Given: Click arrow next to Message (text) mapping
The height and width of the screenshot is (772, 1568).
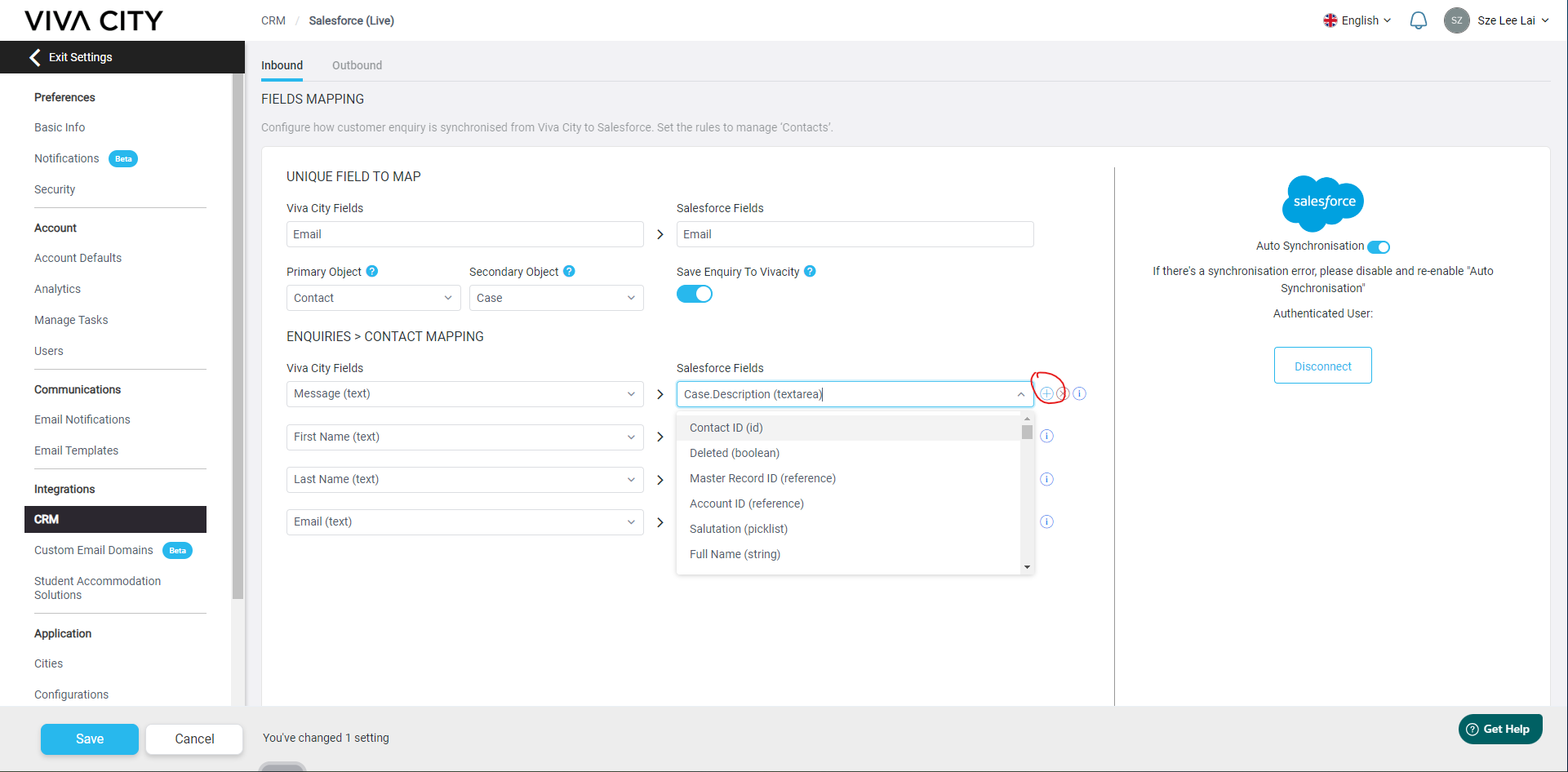Looking at the screenshot, I should (660, 394).
